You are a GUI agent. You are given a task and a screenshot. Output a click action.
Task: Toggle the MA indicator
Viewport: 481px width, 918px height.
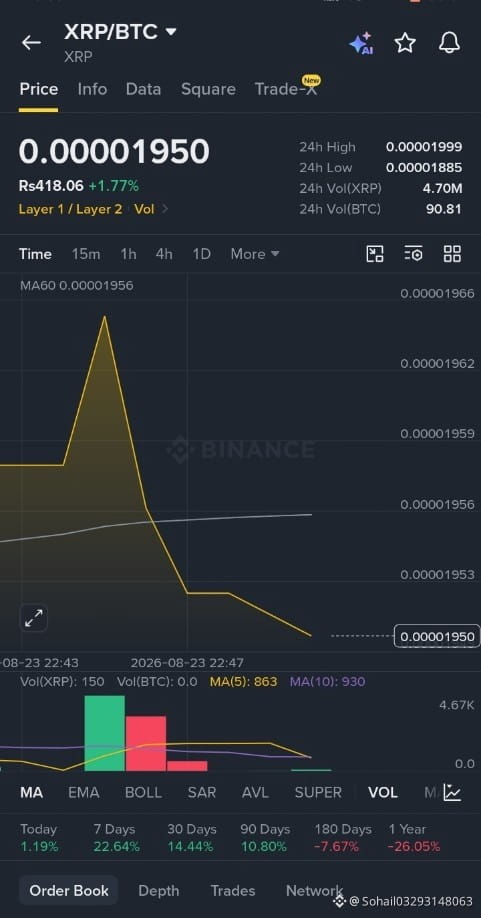coord(32,793)
